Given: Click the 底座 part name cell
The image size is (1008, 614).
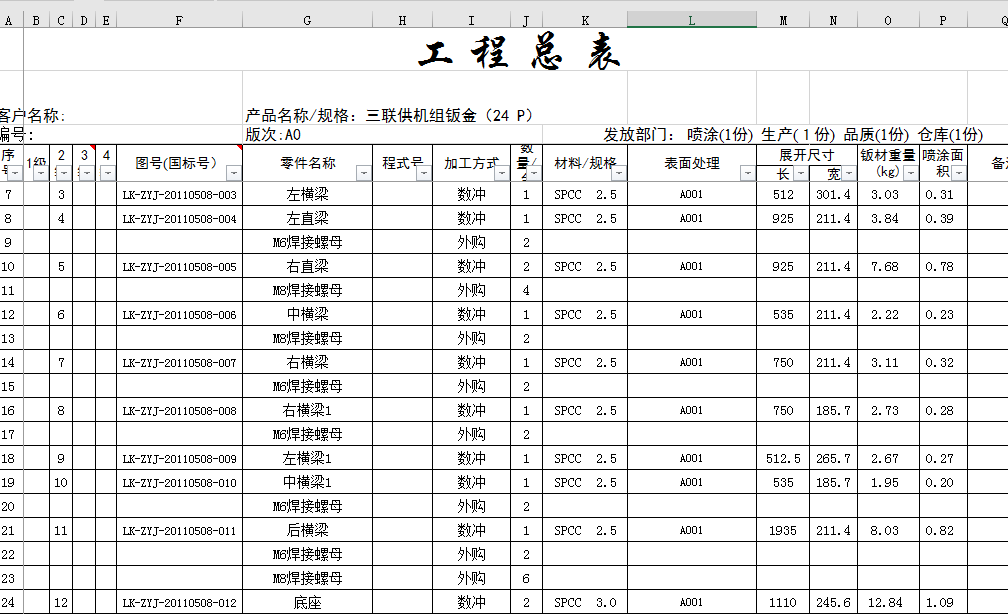Looking at the screenshot, I should (306, 602).
